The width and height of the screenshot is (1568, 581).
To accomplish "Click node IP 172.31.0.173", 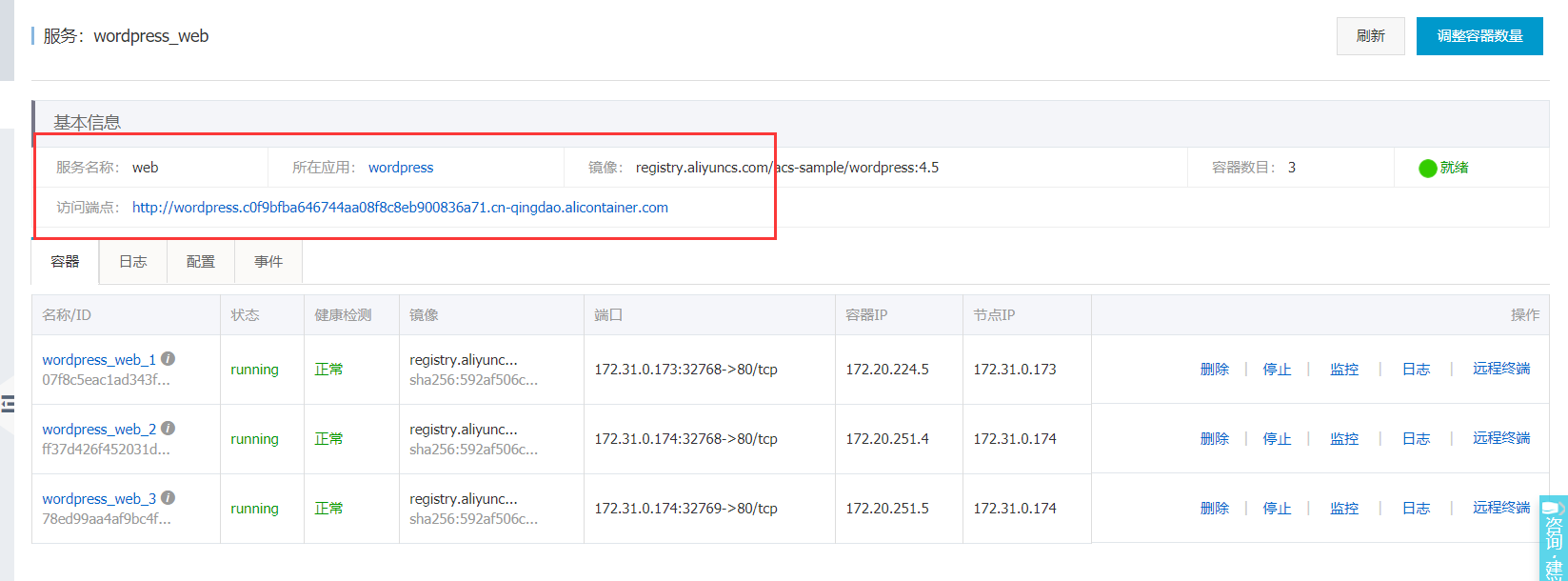I will (1015, 370).
